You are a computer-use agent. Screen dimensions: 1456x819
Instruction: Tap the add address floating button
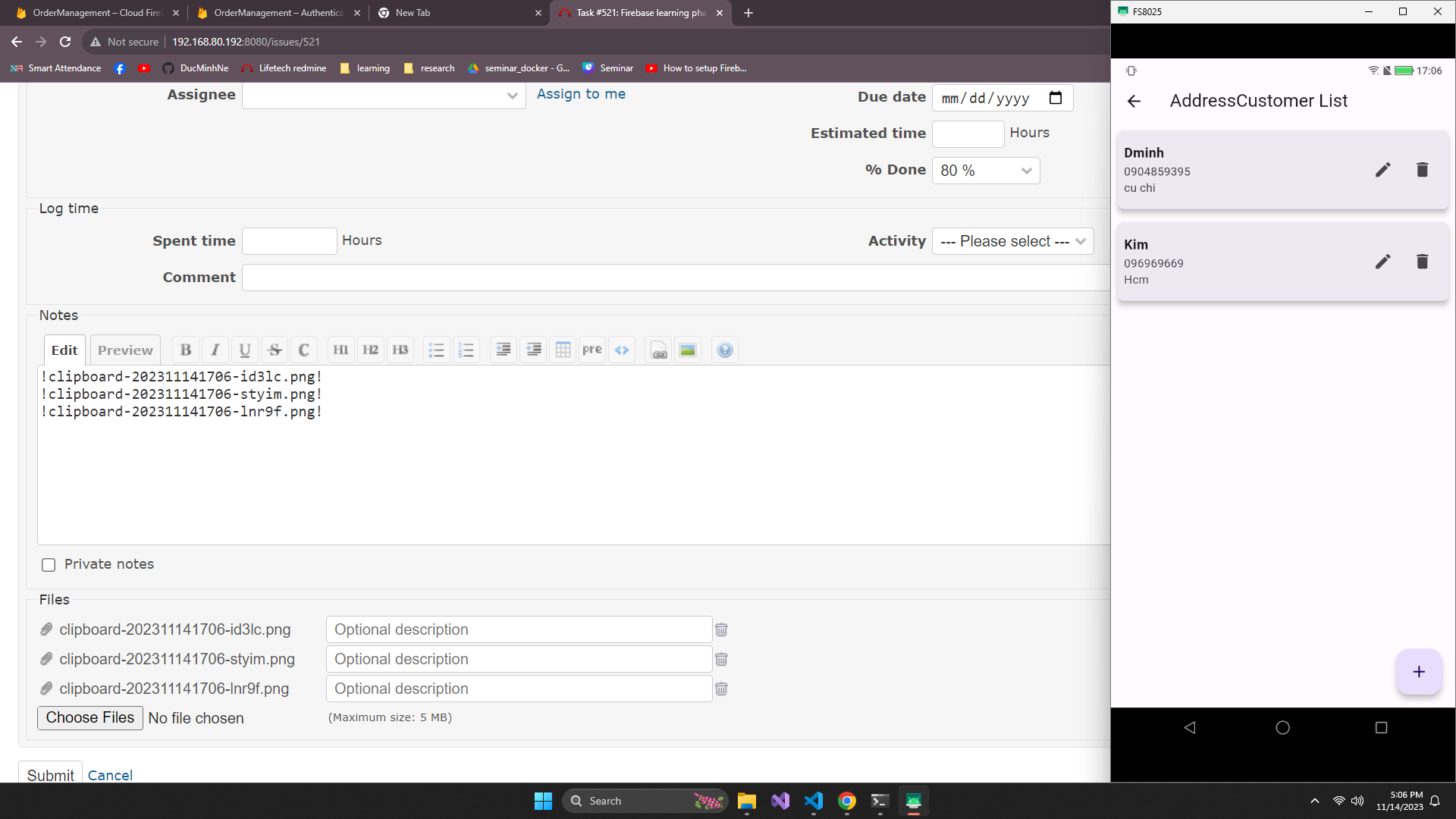(x=1418, y=672)
